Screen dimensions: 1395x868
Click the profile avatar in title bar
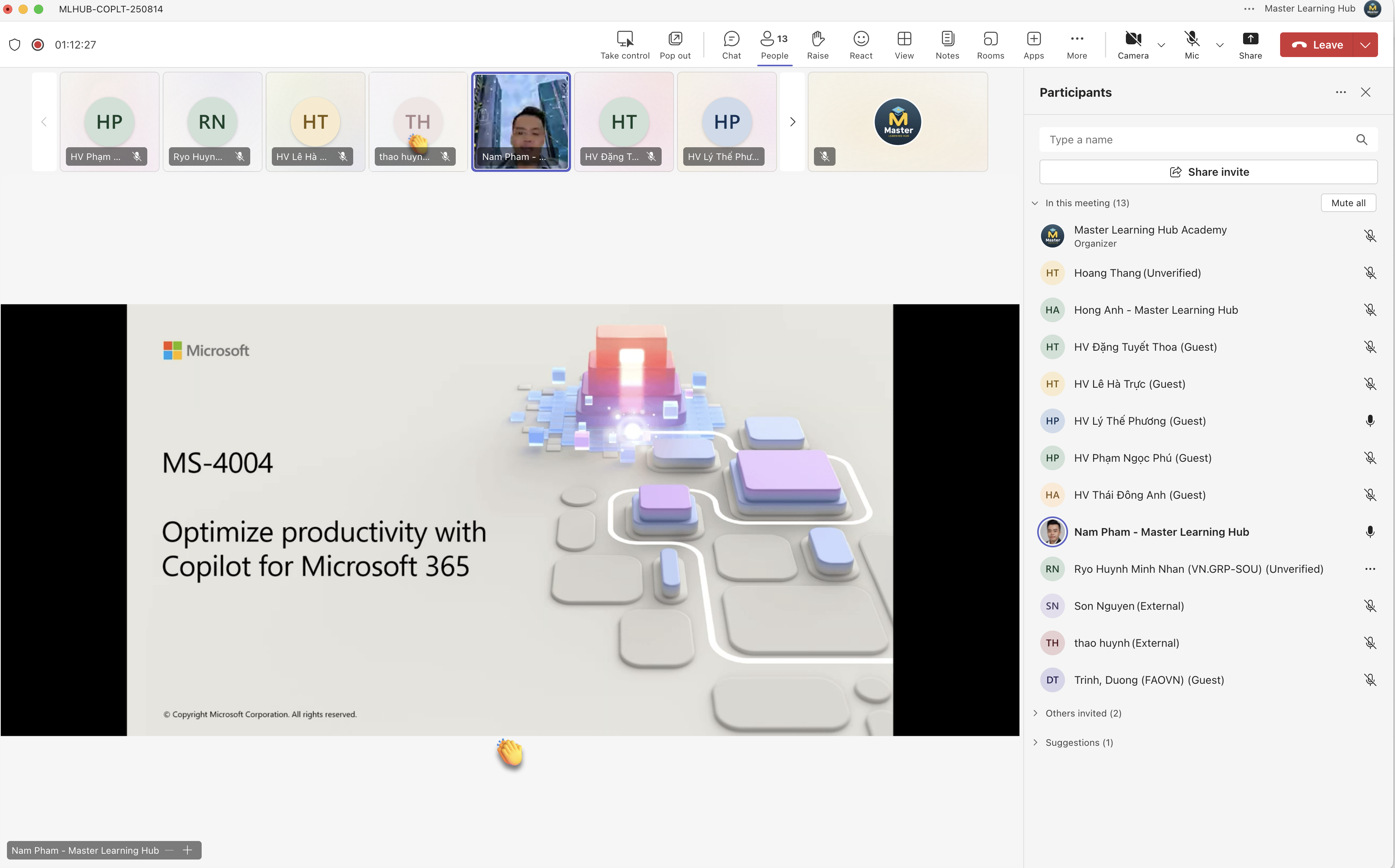coord(1372,8)
